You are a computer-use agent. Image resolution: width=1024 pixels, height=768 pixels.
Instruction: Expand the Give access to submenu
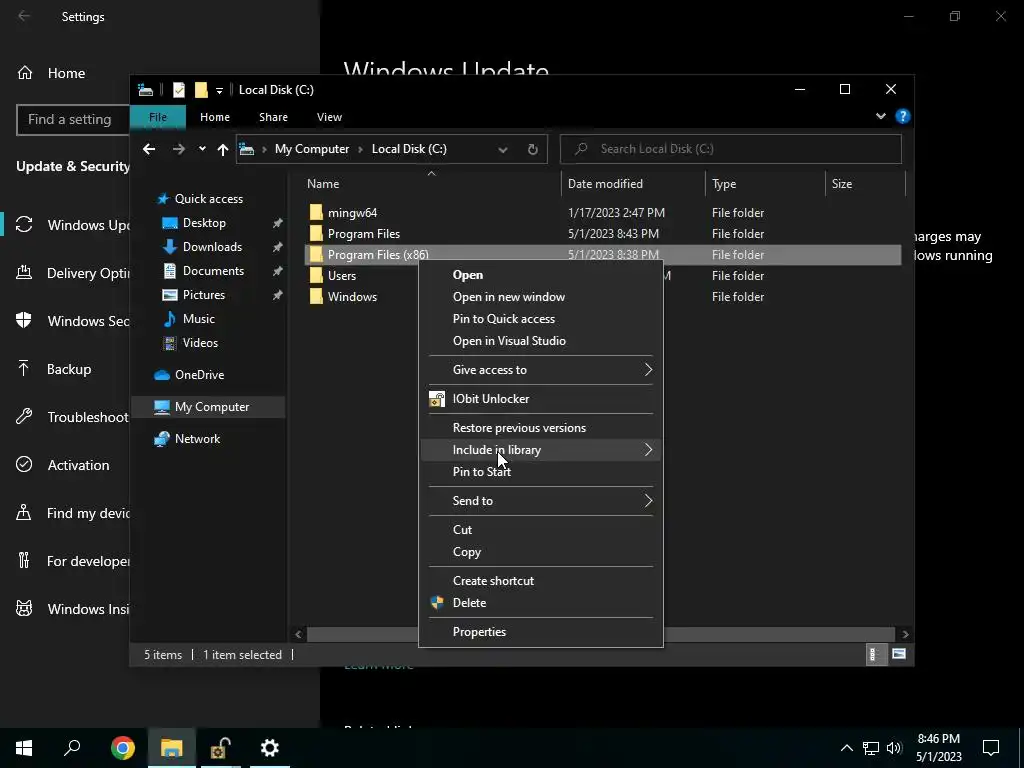pos(540,370)
